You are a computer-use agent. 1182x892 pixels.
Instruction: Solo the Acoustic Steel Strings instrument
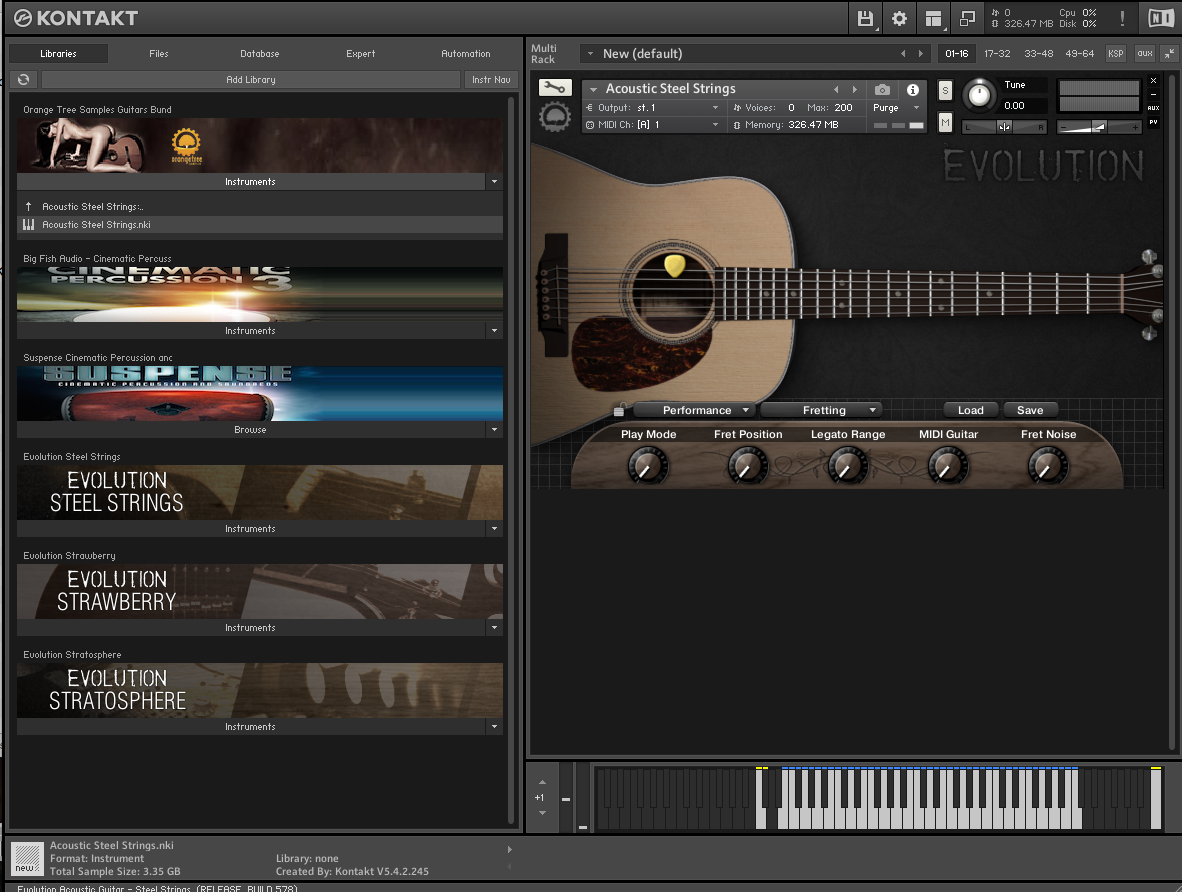pyautogui.click(x=945, y=91)
